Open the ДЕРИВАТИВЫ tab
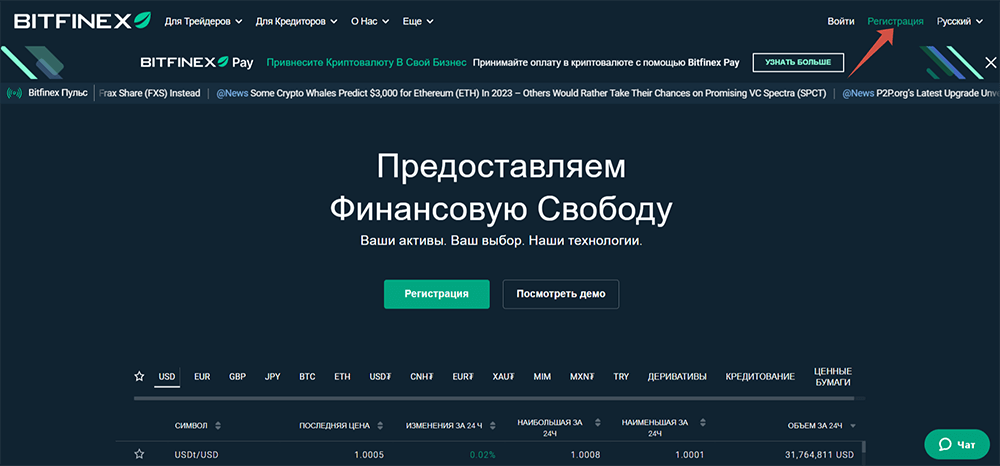The width and height of the screenshot is (1000, 466). pos(677,377)
